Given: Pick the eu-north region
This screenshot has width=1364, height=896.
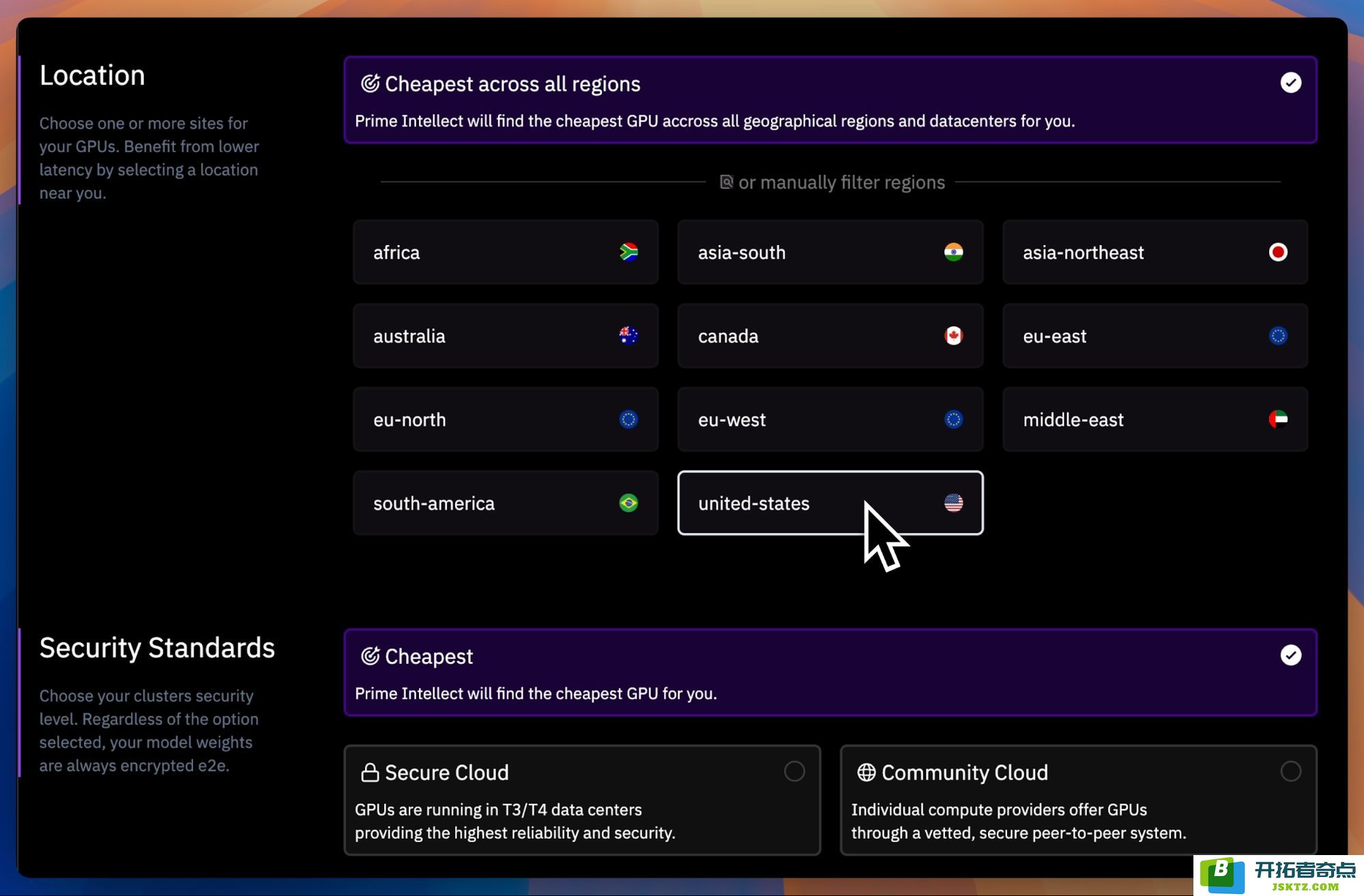Looking at the screenshot, I should click(x=506, y=419).
